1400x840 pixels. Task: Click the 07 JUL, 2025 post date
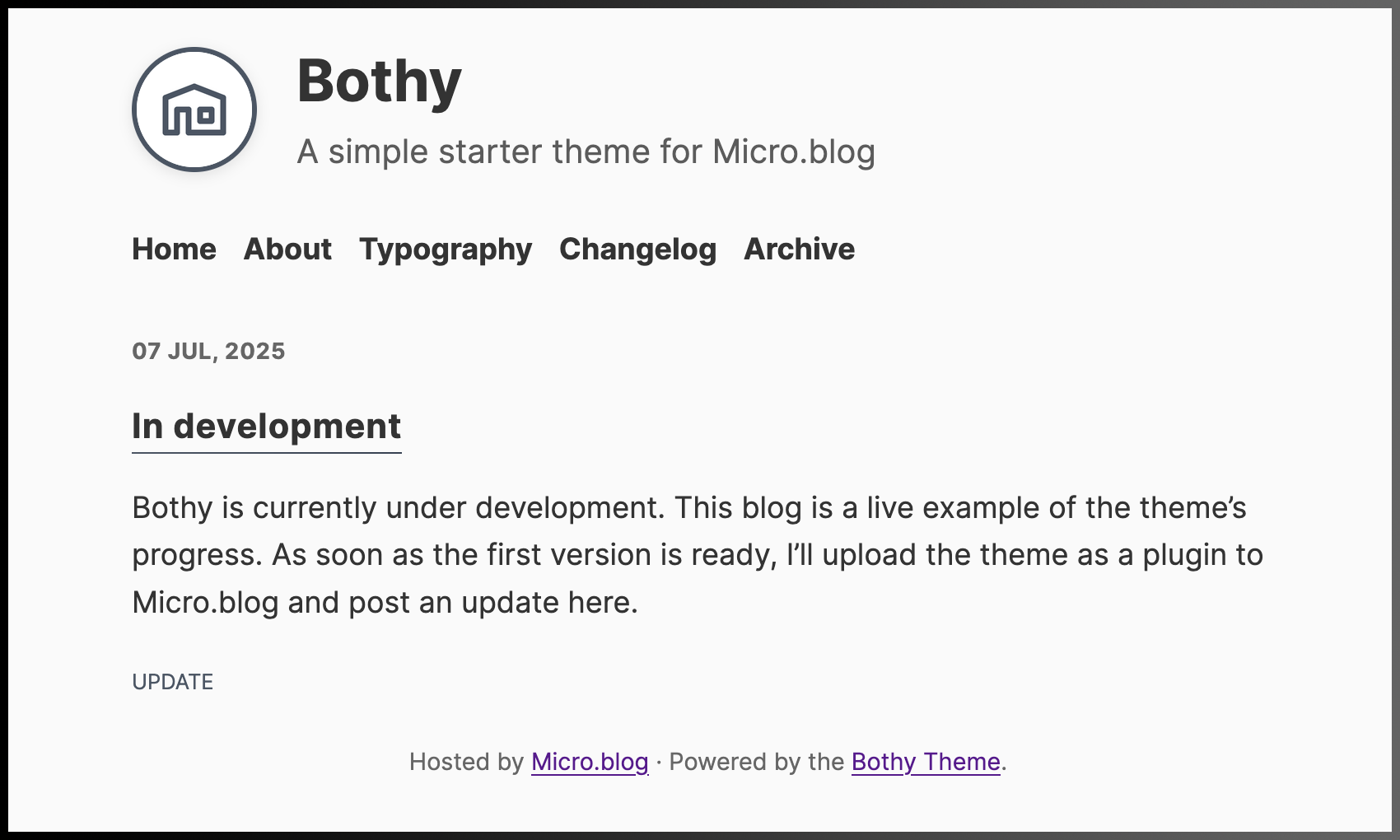point(208,351)
